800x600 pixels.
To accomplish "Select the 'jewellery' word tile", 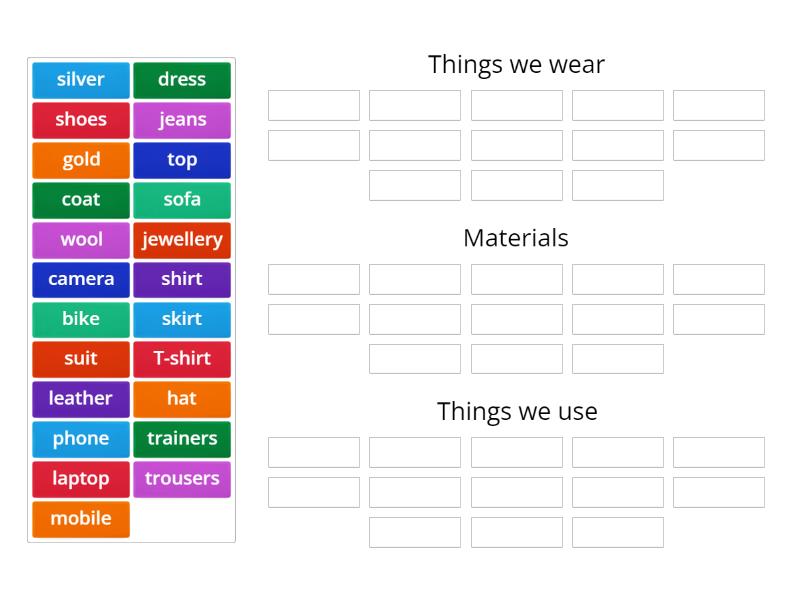I will [182, 240].
